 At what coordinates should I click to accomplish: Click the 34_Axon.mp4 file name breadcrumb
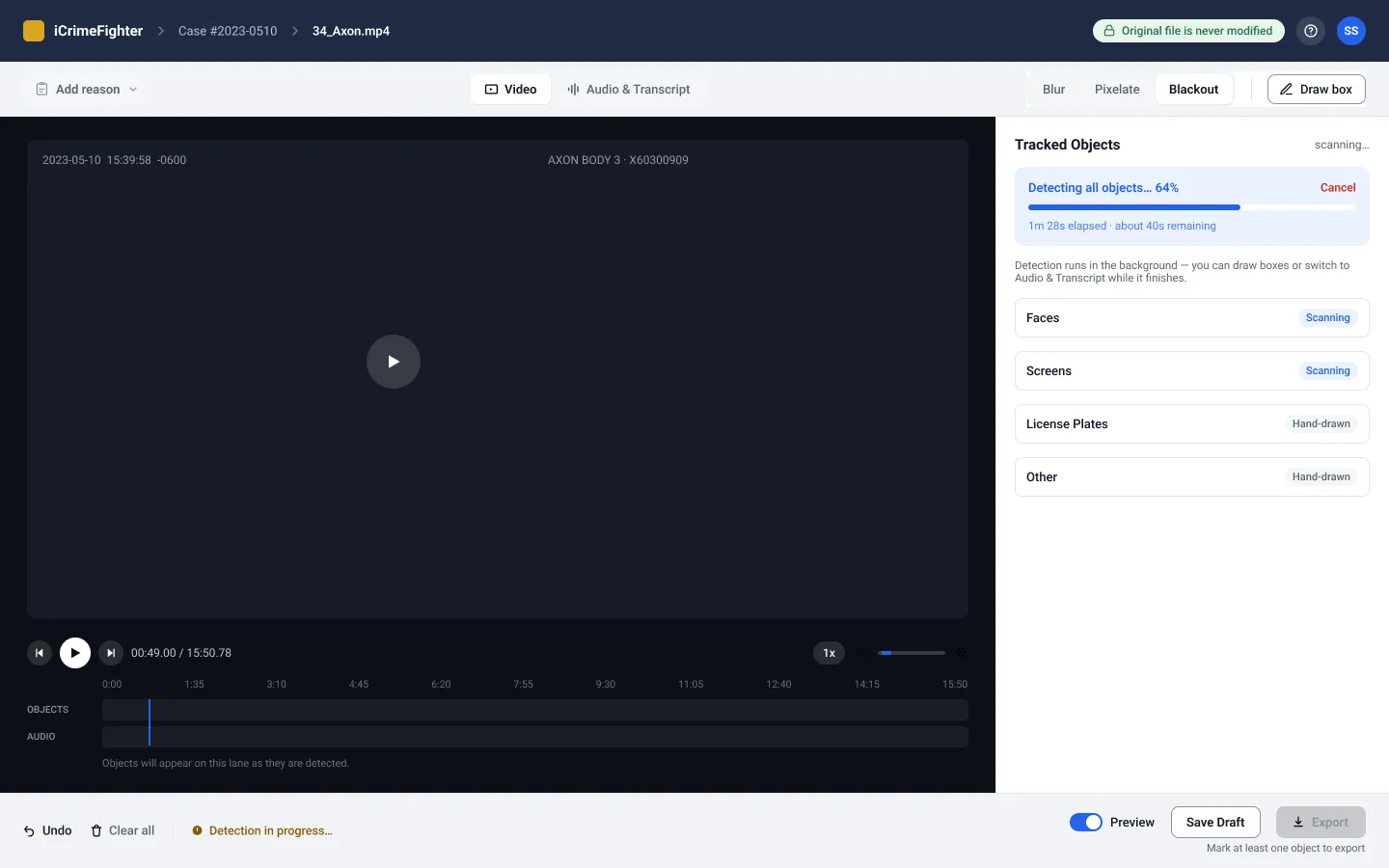click(x=351, y=31)
